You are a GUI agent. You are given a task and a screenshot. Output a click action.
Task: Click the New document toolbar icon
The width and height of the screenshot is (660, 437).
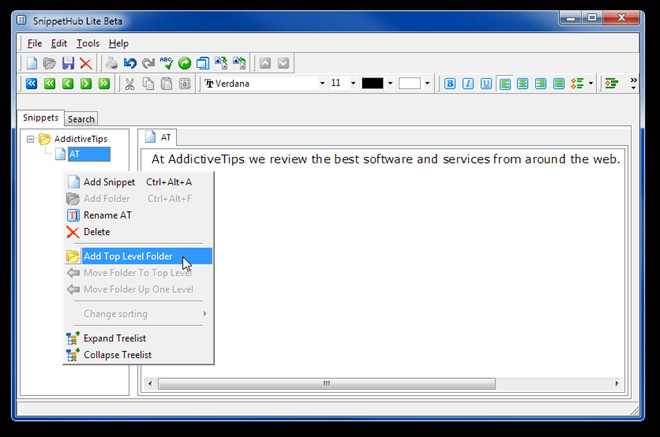pyautogui.click(x=32, y=63)
